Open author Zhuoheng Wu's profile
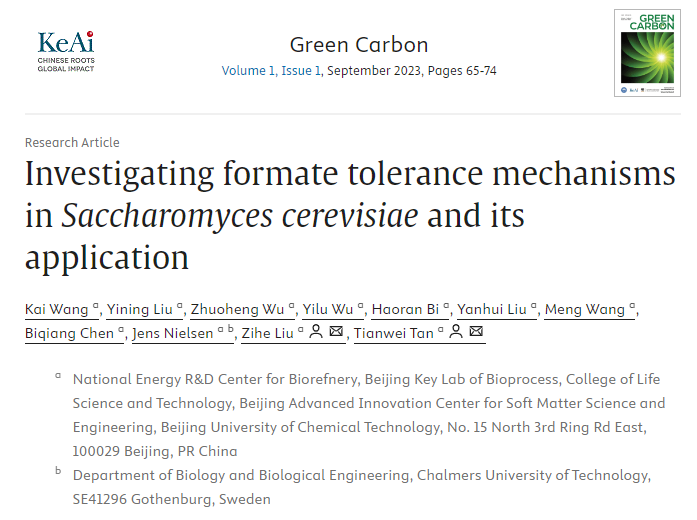 [x=237, y=309]
